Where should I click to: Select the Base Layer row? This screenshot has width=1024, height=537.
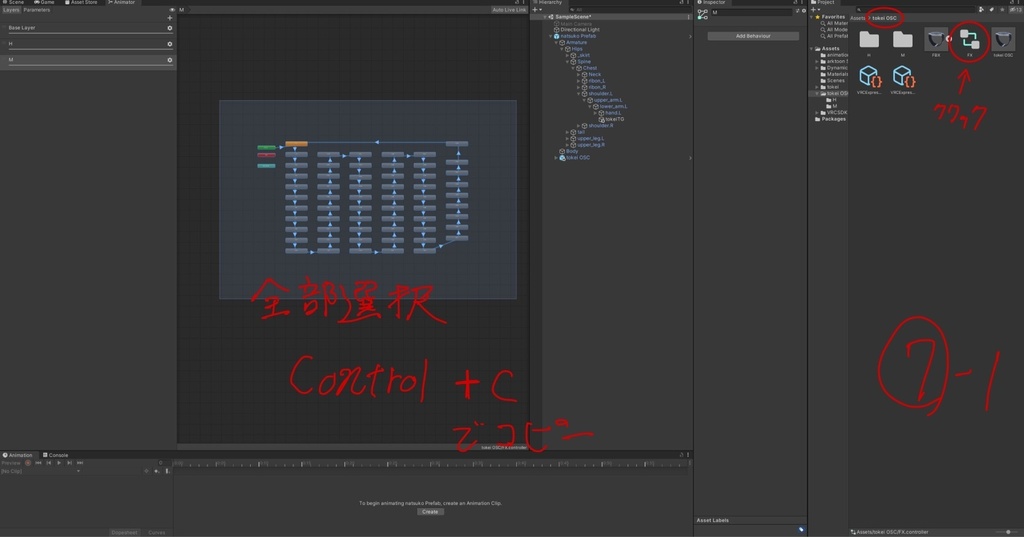(x=88, y=28)
